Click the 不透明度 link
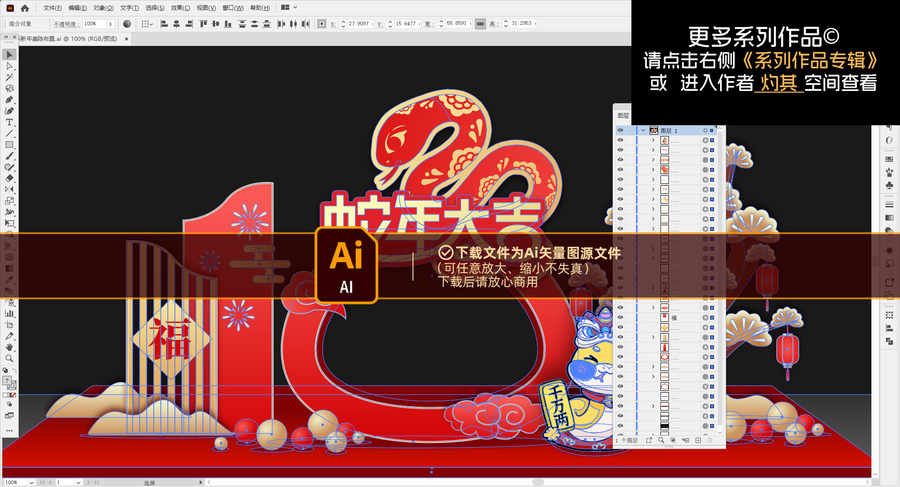This screenshot has height=487, width=900. tap(65, 24)
